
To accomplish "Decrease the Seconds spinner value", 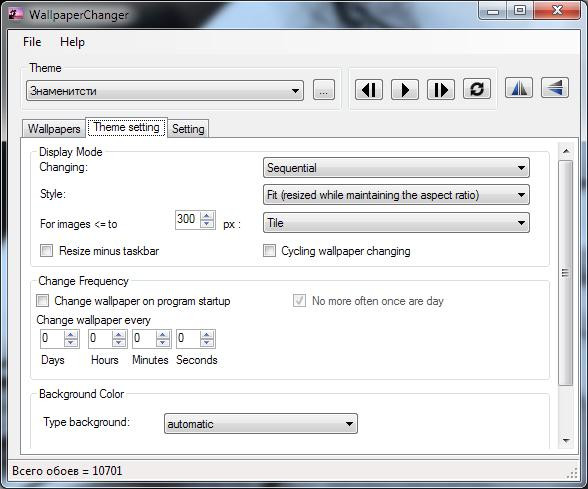I will pyautogui.click(x=207, y=343).
